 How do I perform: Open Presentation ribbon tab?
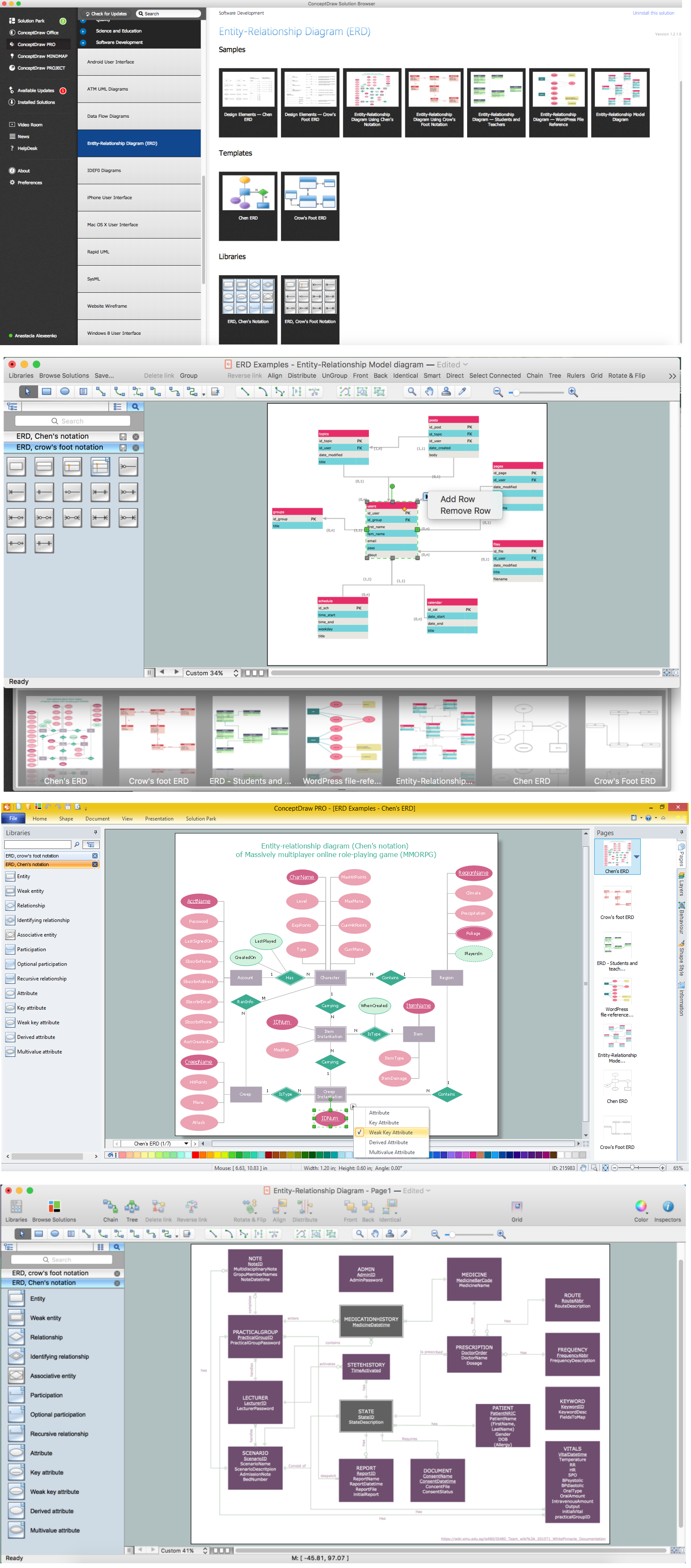tap(159, 819)
